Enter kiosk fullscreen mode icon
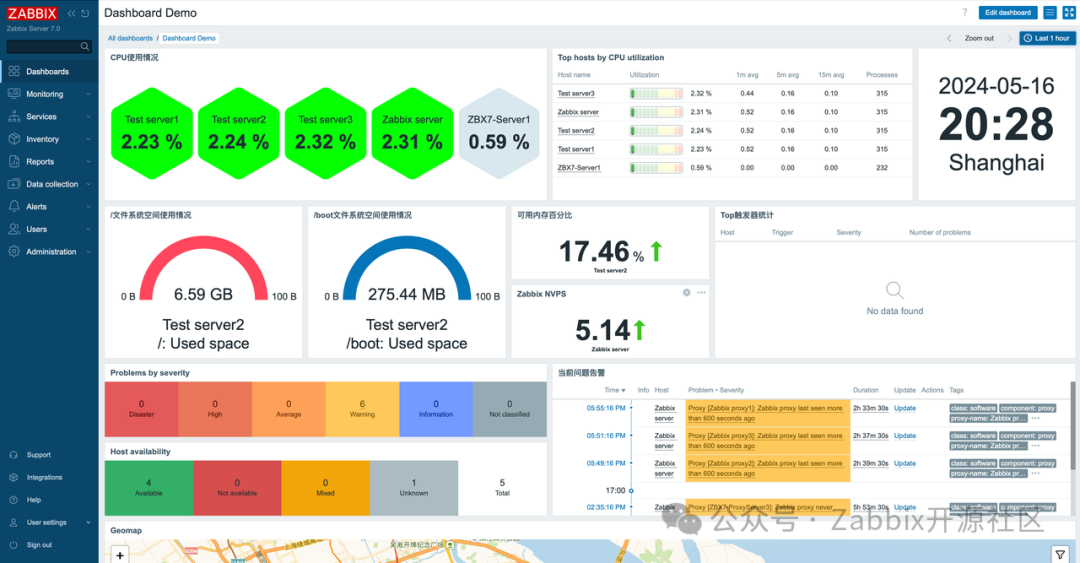This screenshot has width=1080, height=563. coord(1069,12)
